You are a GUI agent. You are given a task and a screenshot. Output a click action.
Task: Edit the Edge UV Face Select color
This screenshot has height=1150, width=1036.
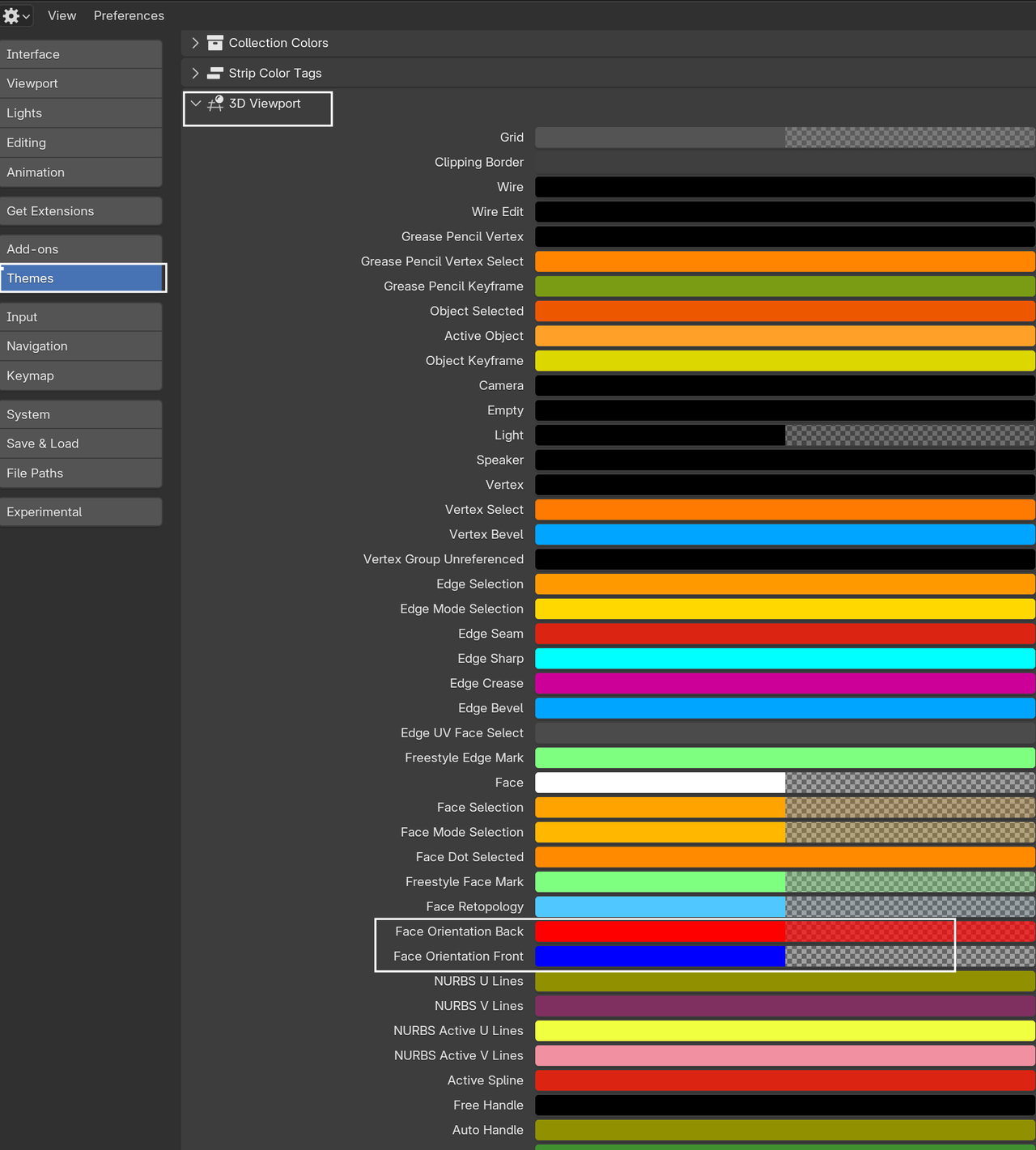(x=785, y=733)
